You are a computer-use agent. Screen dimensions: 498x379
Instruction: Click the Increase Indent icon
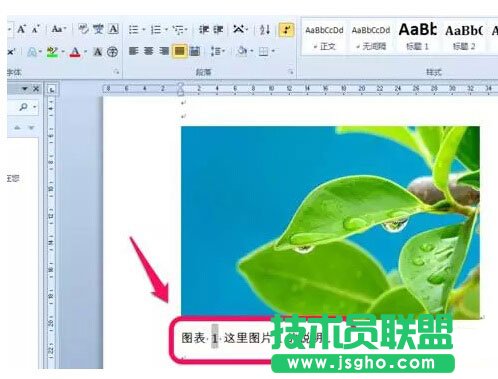[218, 29]
